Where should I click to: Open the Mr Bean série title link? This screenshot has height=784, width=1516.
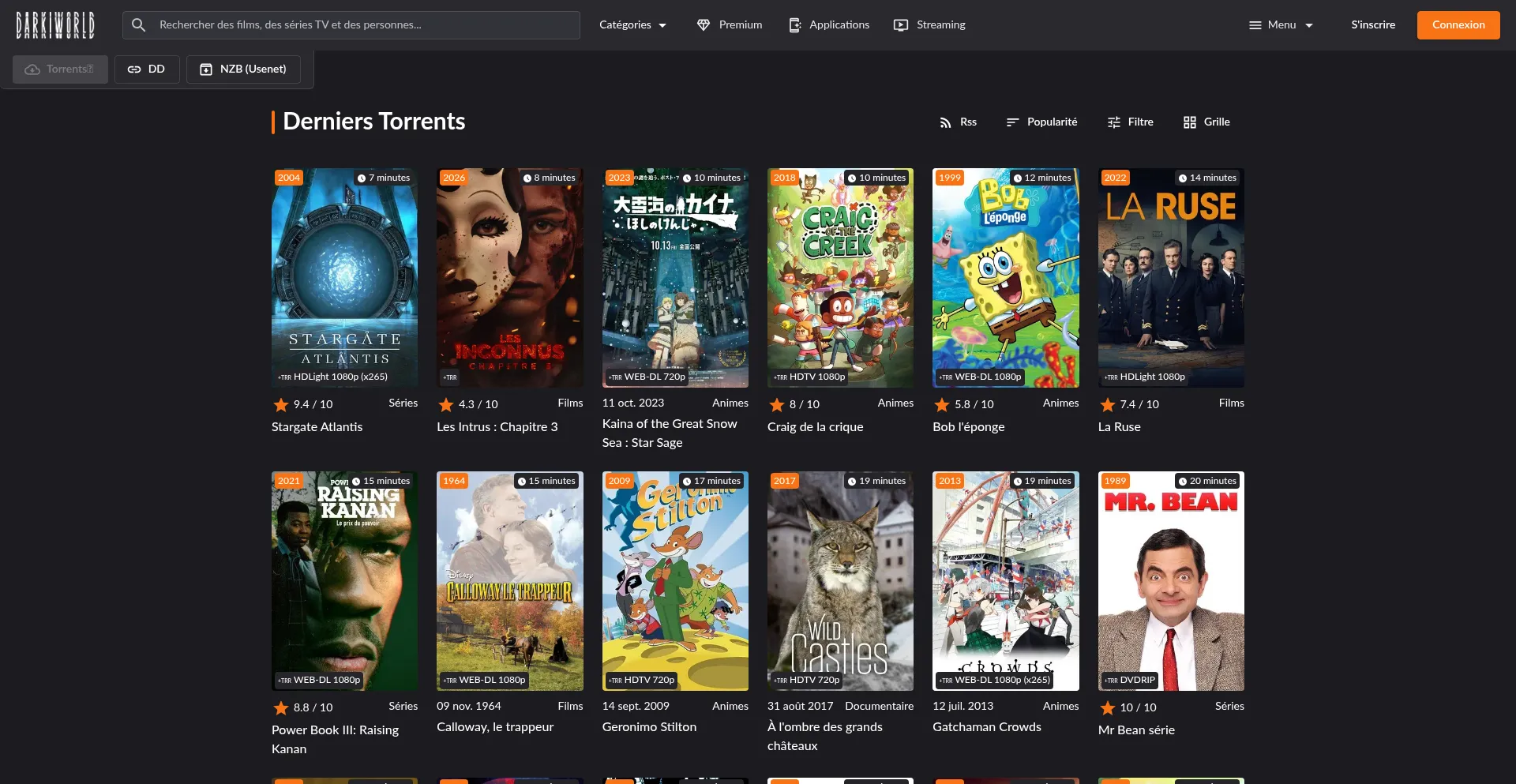1137,730
